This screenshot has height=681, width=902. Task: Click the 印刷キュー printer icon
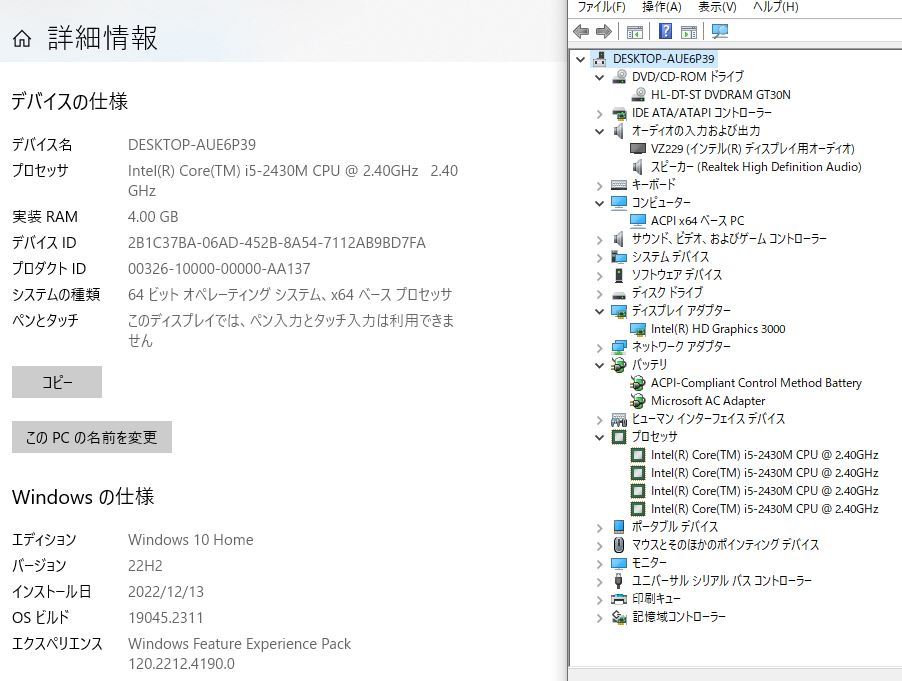[x=619, y=599]
